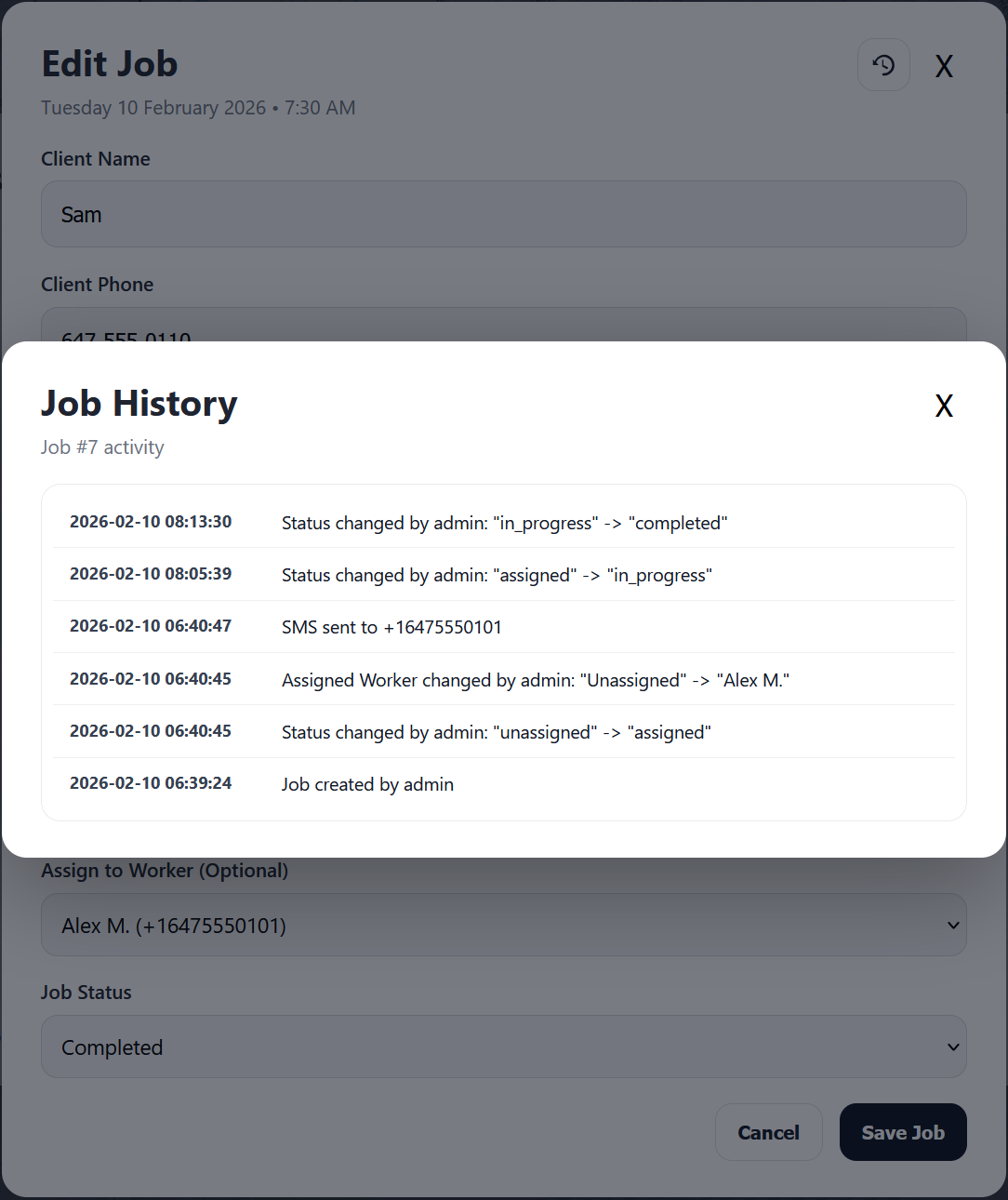Screen dimensions: 1008x1200
Task: Open the Job Status dropdown
Action: pyautogui.click(x=503, y=1047)
